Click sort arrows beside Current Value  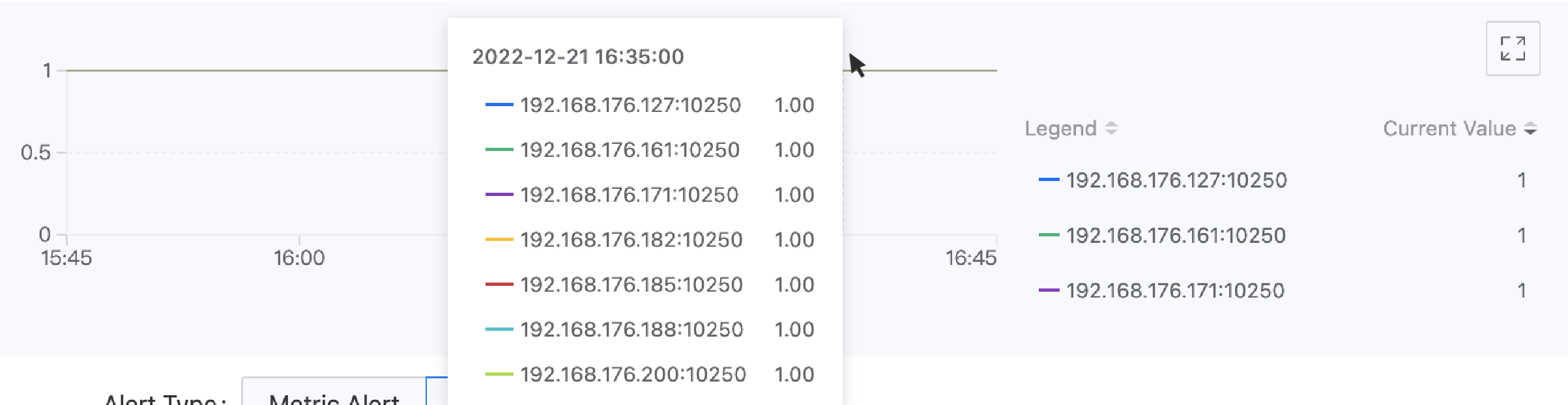coord(1531,128)
